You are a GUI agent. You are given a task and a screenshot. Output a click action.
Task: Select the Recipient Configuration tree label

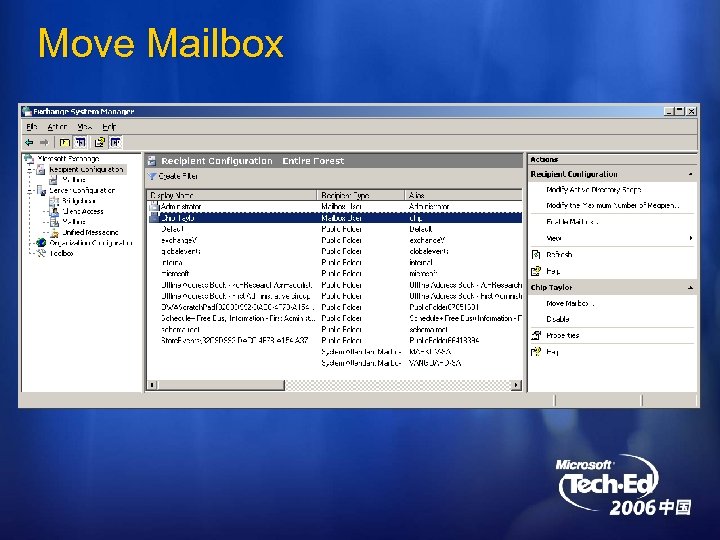86,169
